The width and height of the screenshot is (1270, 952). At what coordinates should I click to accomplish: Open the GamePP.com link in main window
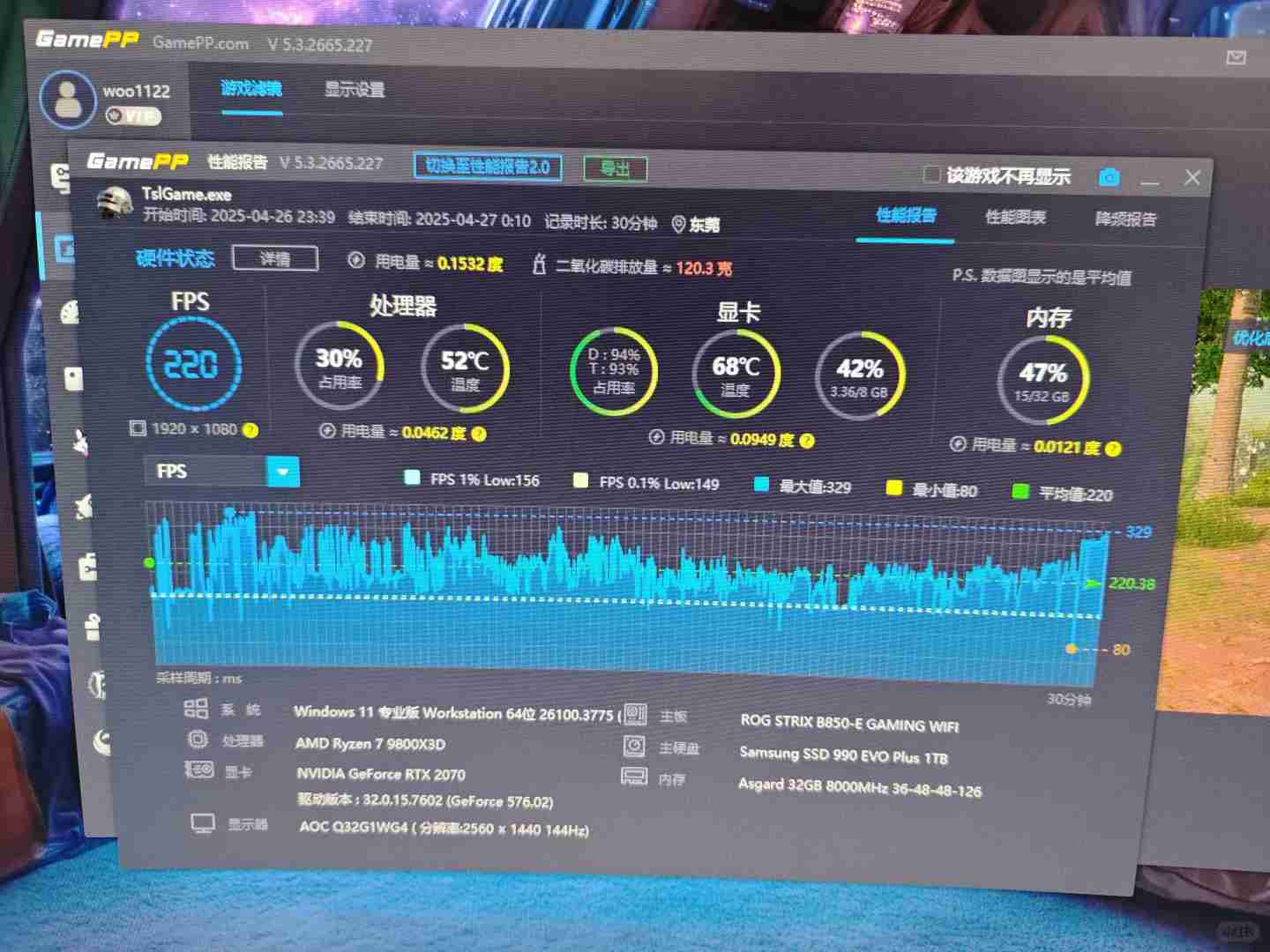pos(200,42)
